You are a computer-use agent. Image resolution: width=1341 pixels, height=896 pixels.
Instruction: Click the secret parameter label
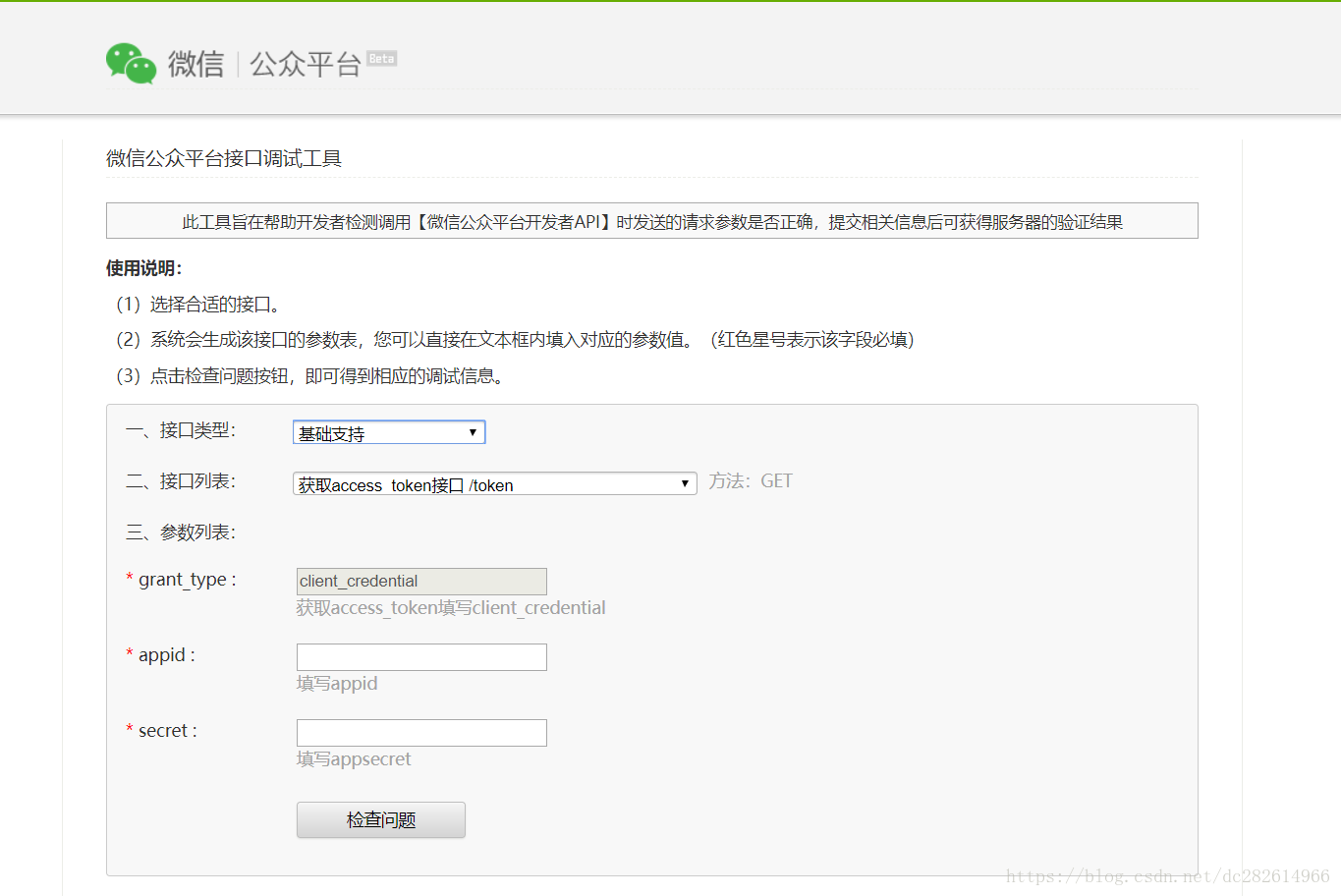(x=162, y=731)
